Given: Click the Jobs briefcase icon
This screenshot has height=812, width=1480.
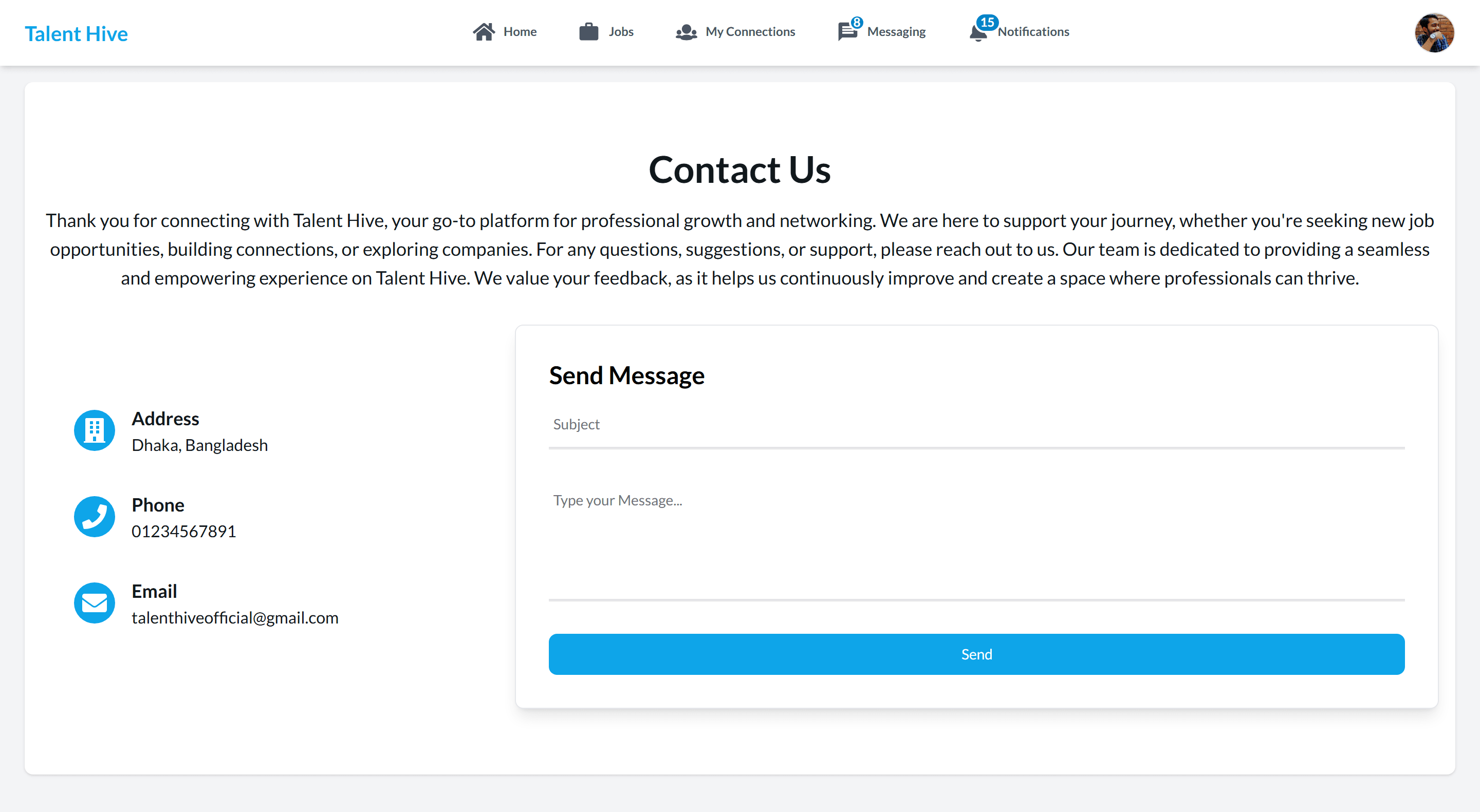Looking at the screenshot, I should pyautogui.click(x=588, y=31).
